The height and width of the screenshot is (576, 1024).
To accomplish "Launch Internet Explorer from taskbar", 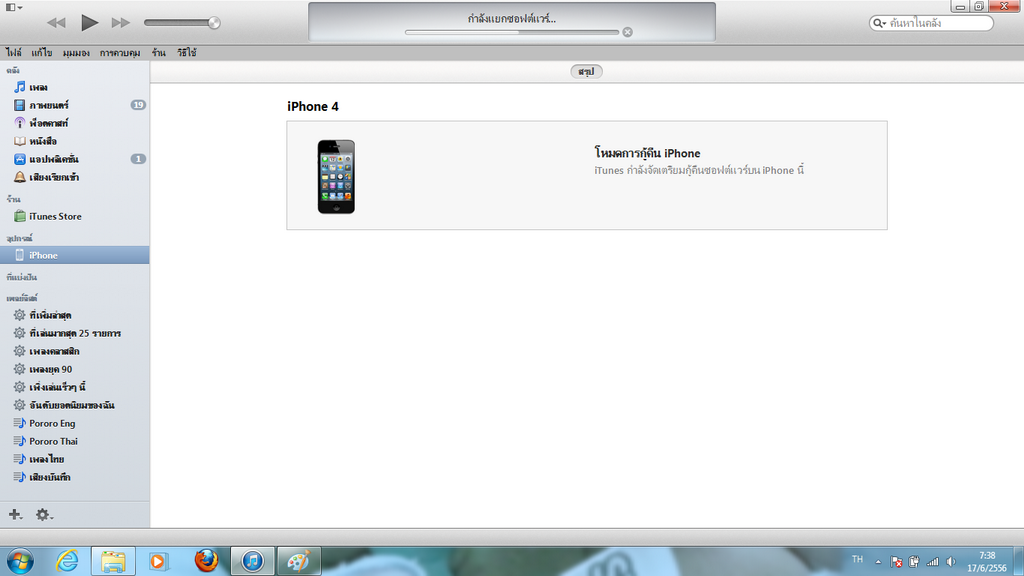I will pyautogui.click(x=67, y=561).
